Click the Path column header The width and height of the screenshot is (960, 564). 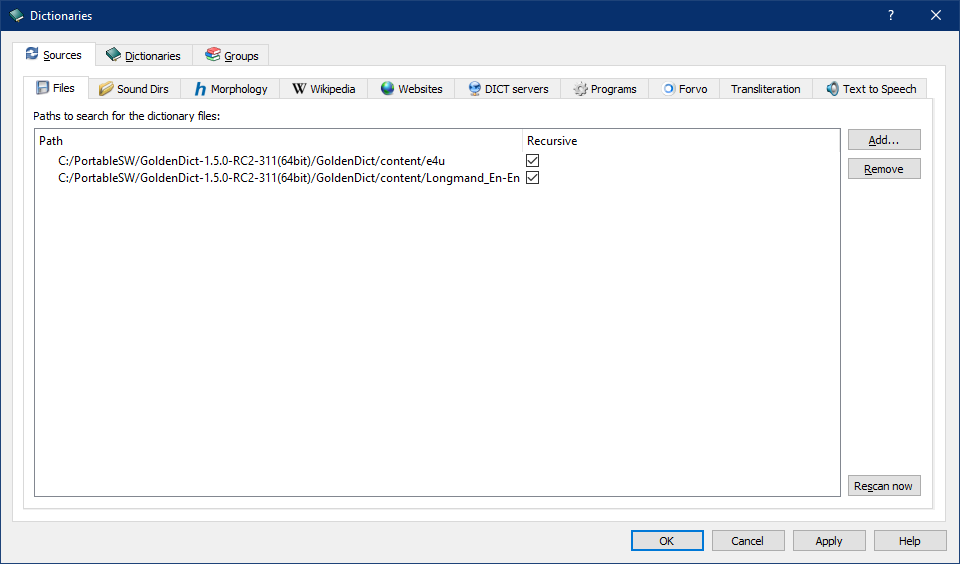pyautogui.click(x=279, y=141)
